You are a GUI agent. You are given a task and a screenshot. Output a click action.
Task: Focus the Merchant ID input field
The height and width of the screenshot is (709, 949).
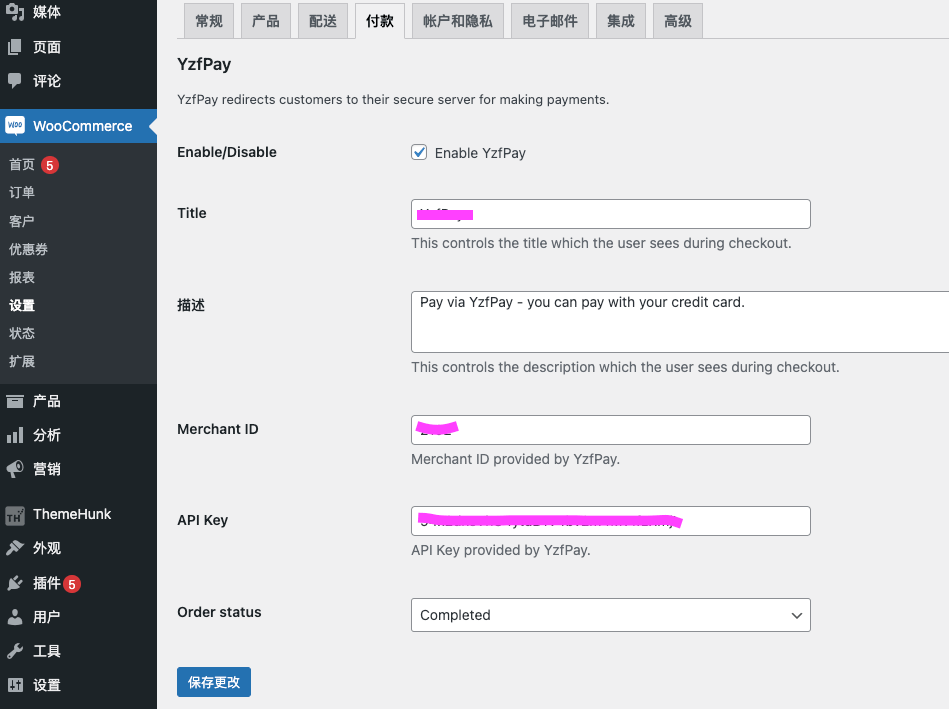coord(611,430)
